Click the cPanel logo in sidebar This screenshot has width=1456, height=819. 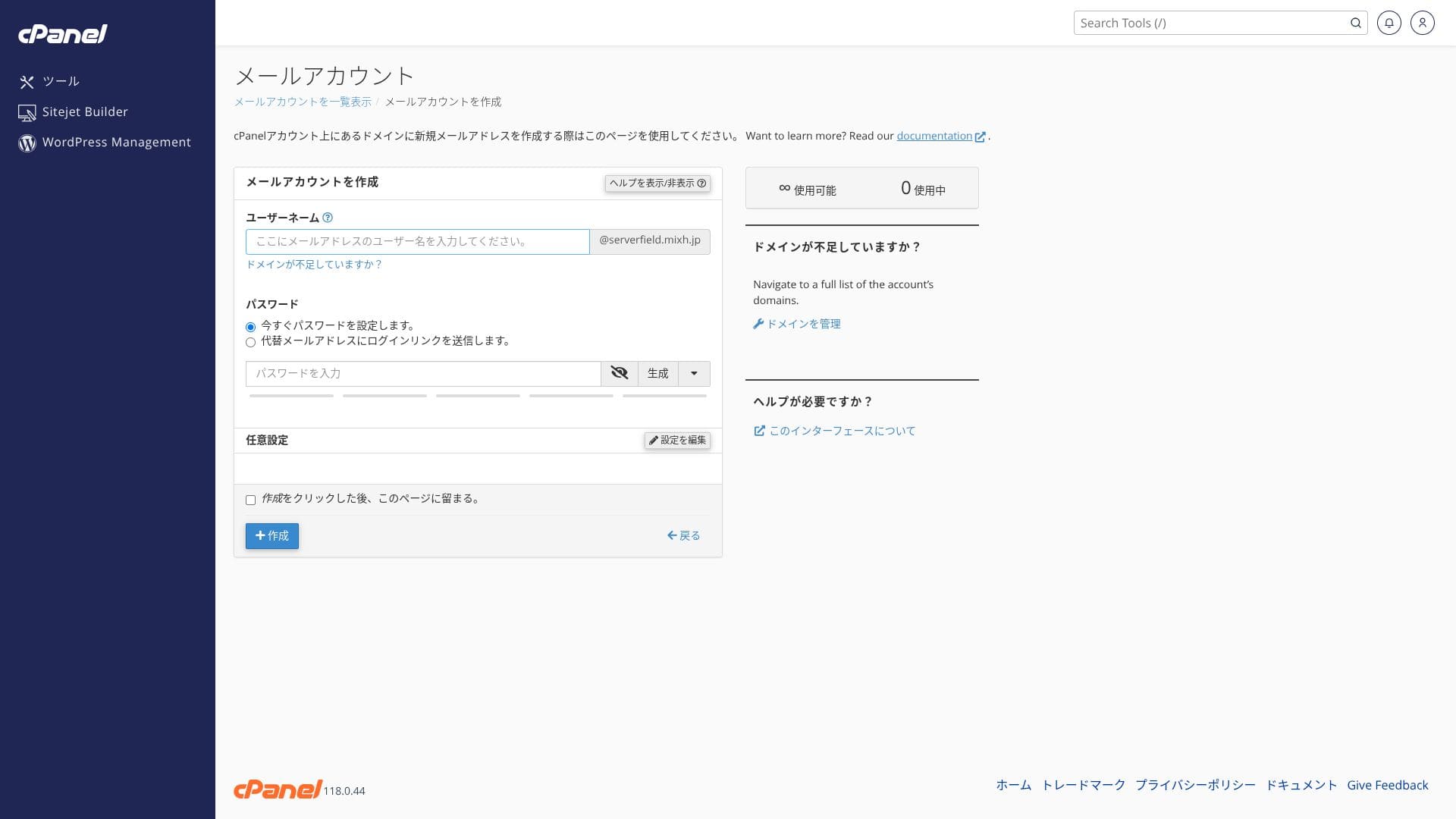(x=63, y=34)
